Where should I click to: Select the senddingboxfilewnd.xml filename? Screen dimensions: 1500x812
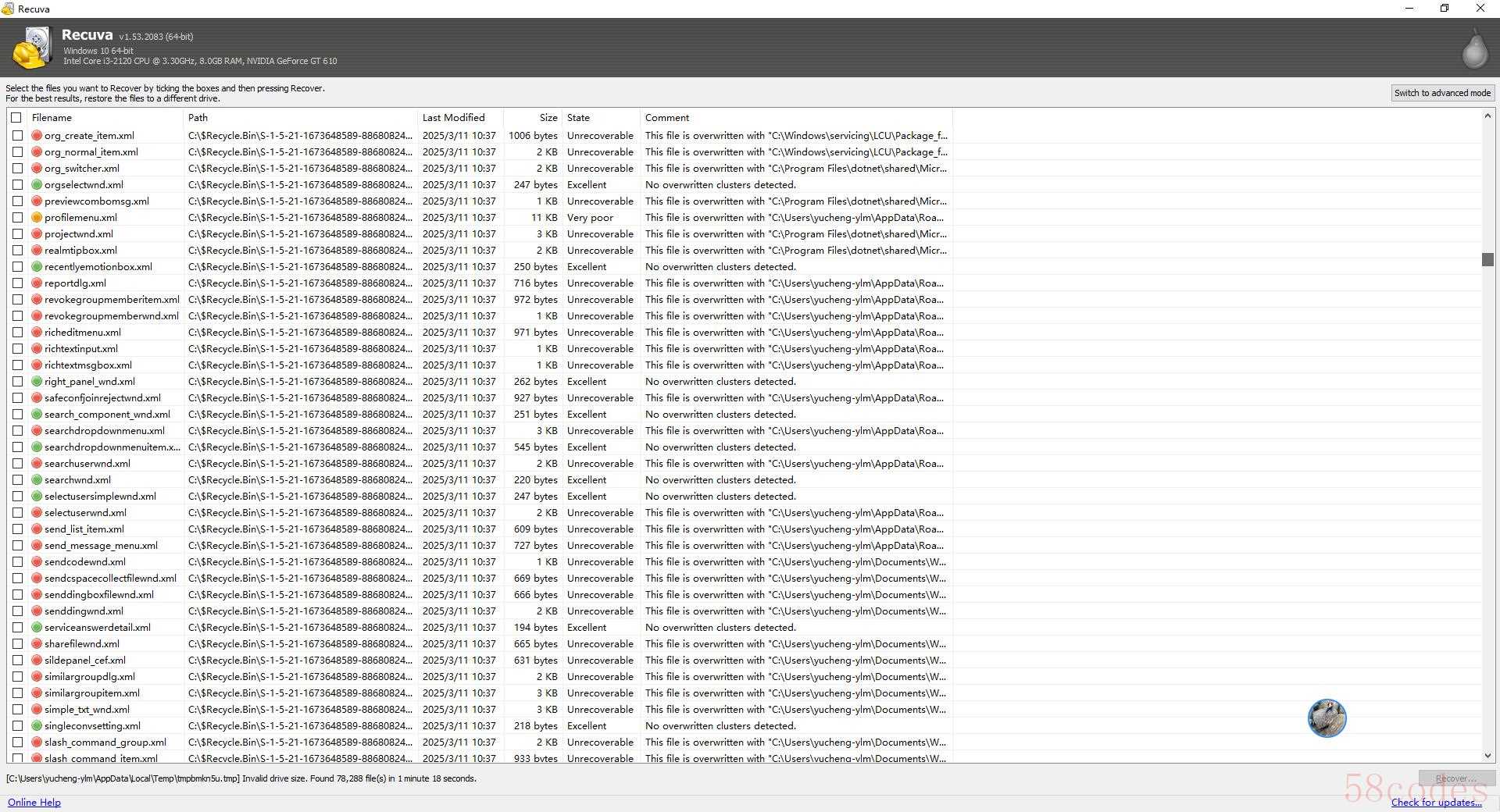[99, 595]
